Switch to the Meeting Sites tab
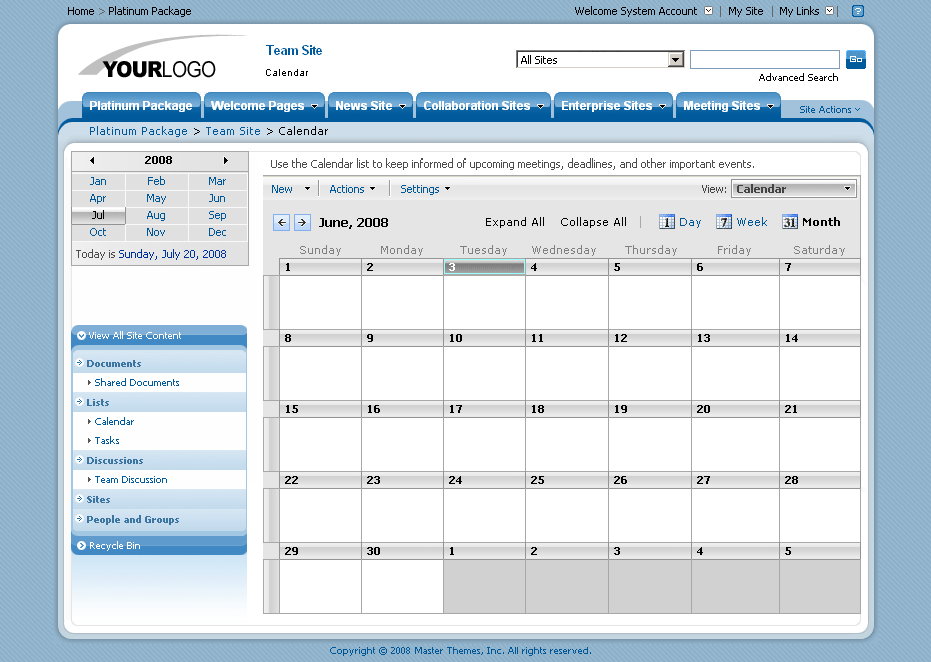The height and width of the screenshot is (662, 931). tap(722, 104)
